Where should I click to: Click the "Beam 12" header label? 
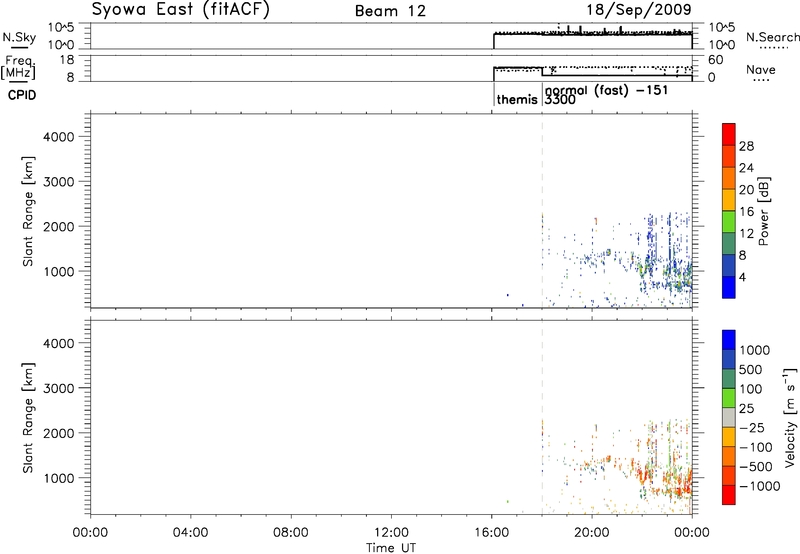click(x=390, y=11)
